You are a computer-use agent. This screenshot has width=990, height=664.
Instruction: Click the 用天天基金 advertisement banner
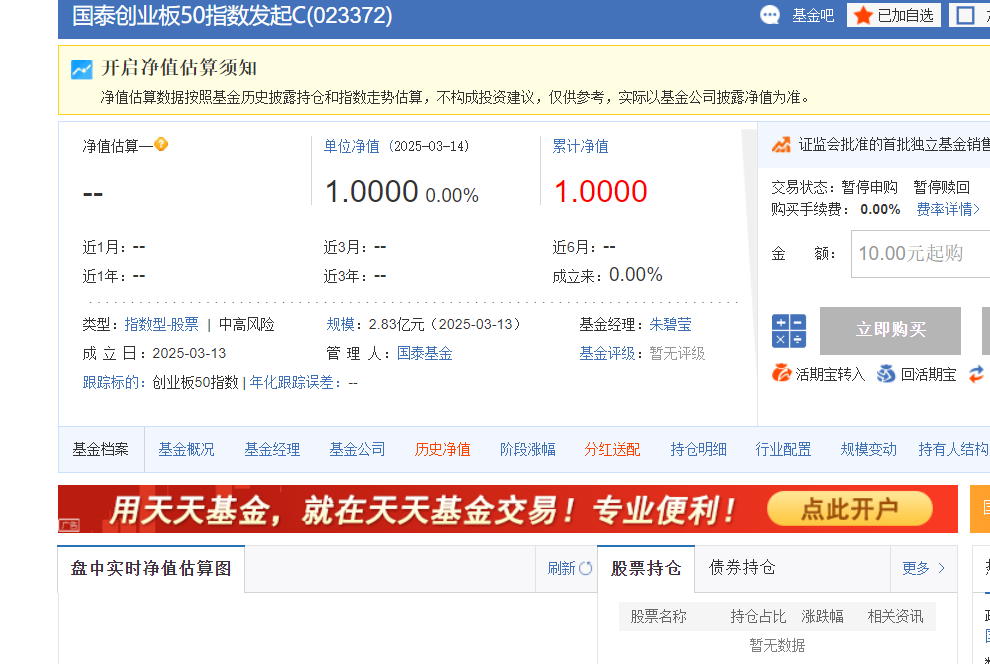[x=508, y=509]
